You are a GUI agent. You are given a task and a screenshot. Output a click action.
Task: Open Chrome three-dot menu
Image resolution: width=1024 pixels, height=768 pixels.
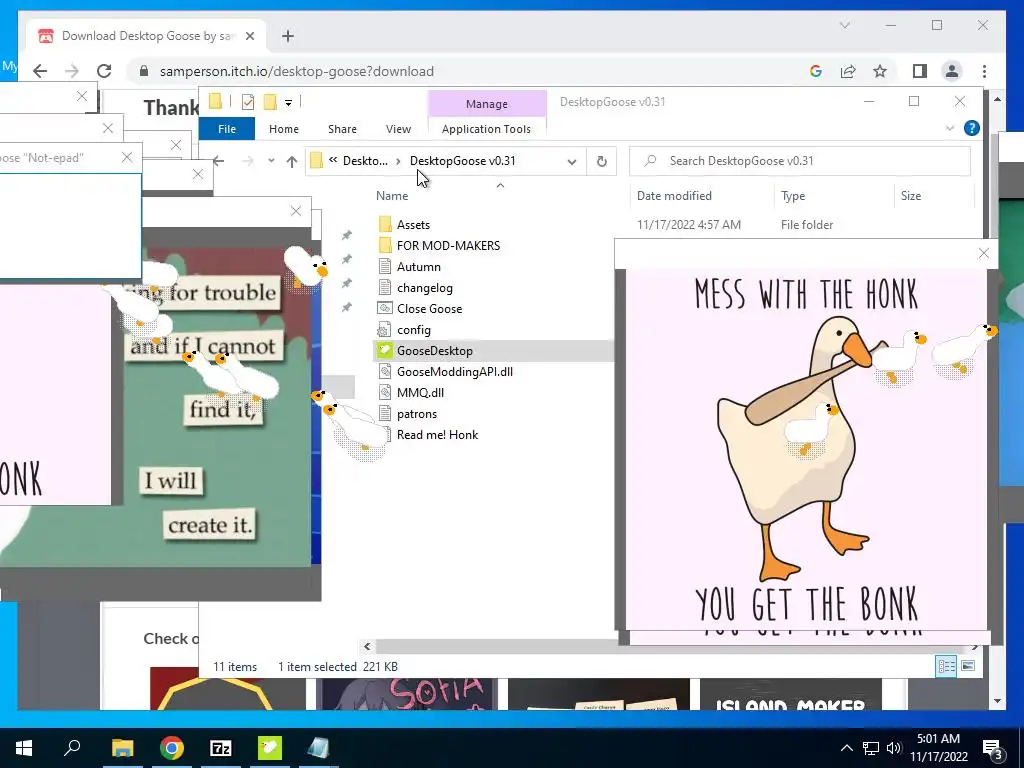(984, 71)
